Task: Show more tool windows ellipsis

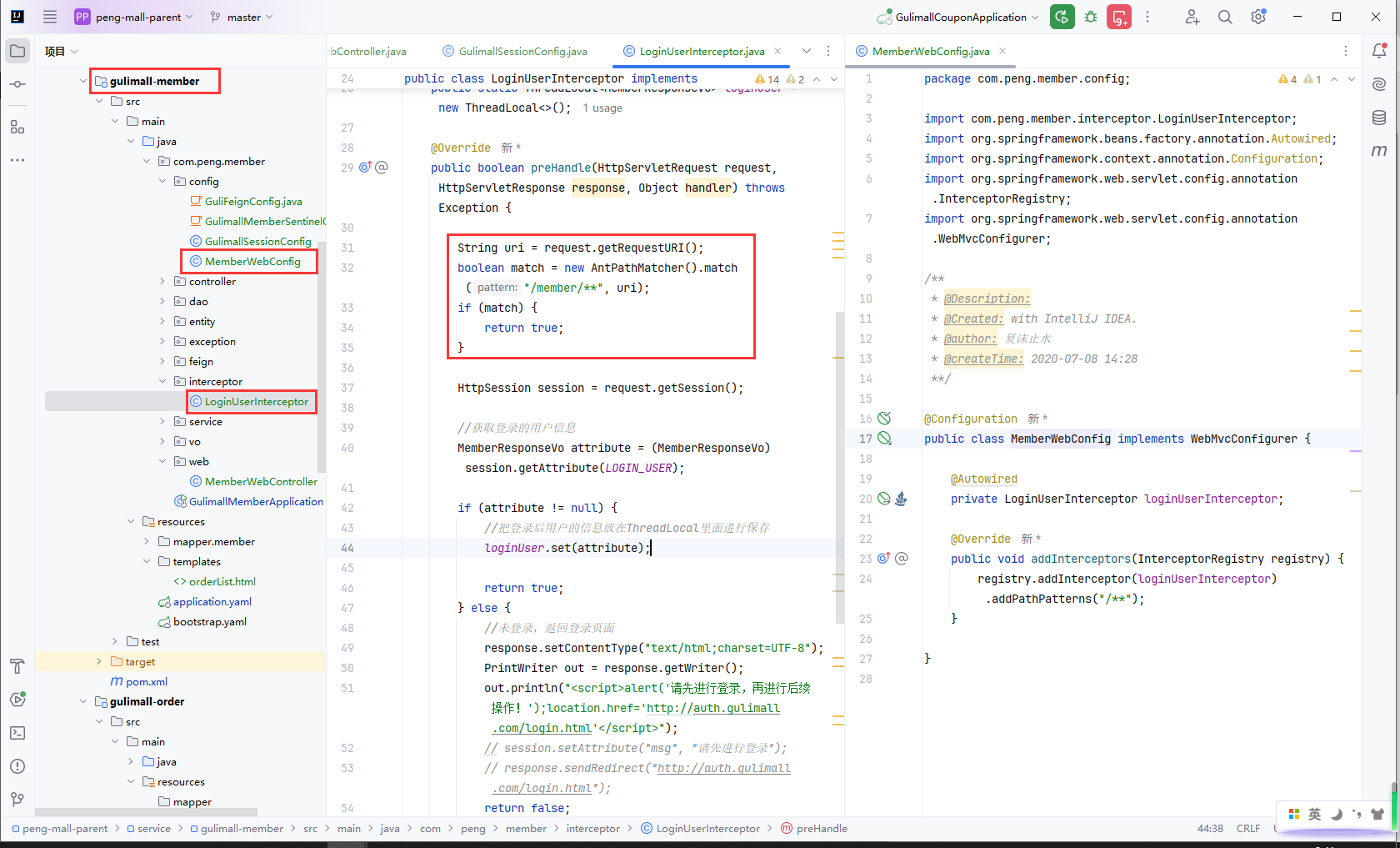Action: coord(17,159)
